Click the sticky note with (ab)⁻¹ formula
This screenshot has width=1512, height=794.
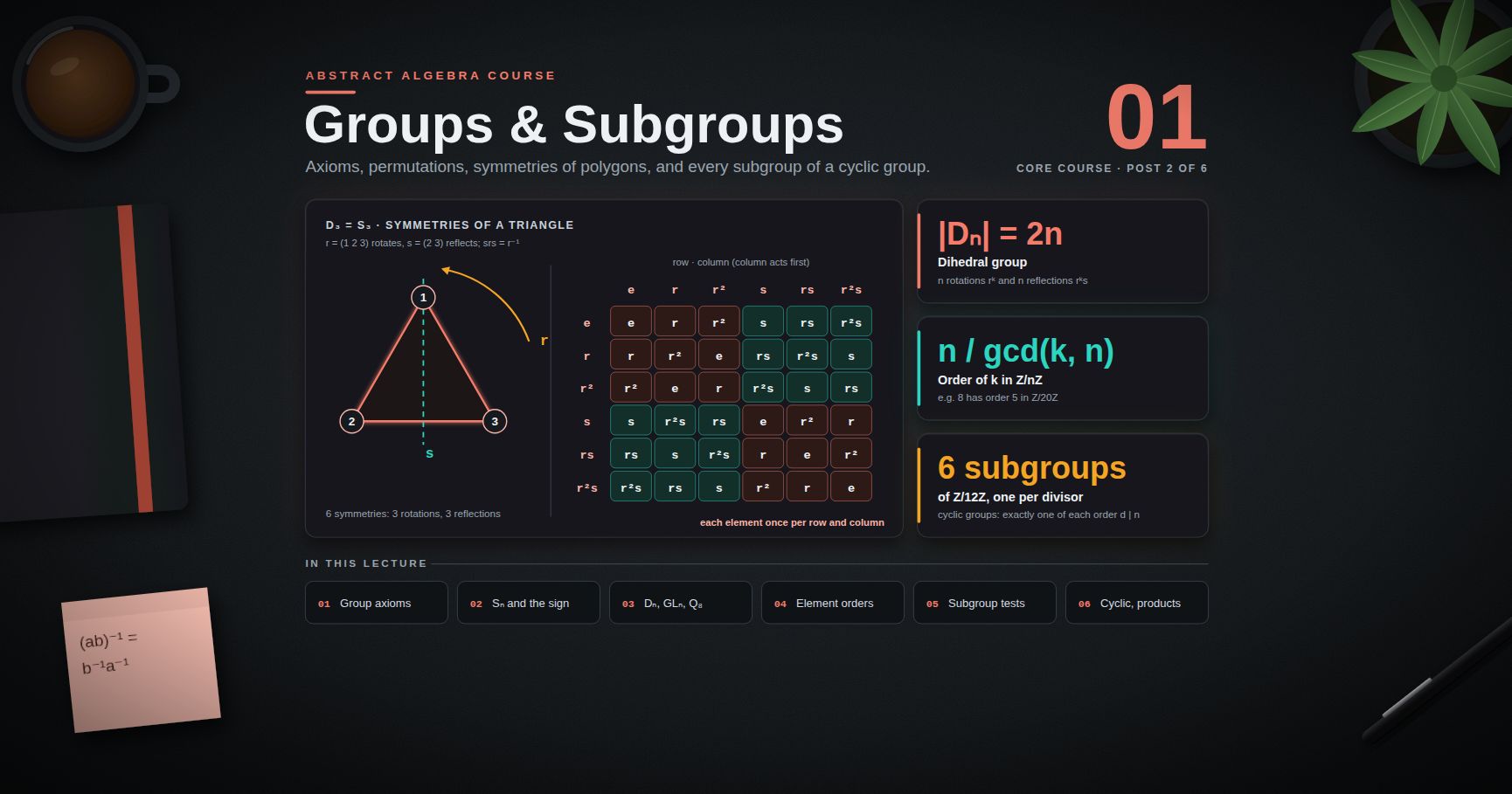point(141,660)
